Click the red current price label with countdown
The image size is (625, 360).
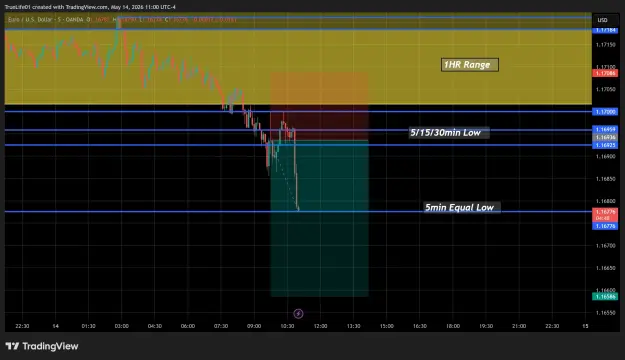(605, 215)
